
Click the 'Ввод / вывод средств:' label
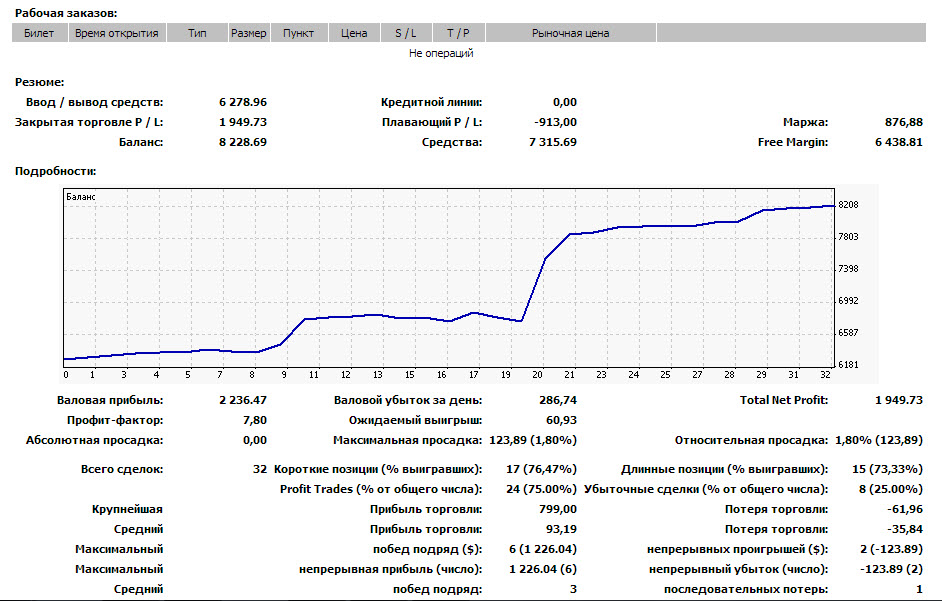tap(94, 102)
